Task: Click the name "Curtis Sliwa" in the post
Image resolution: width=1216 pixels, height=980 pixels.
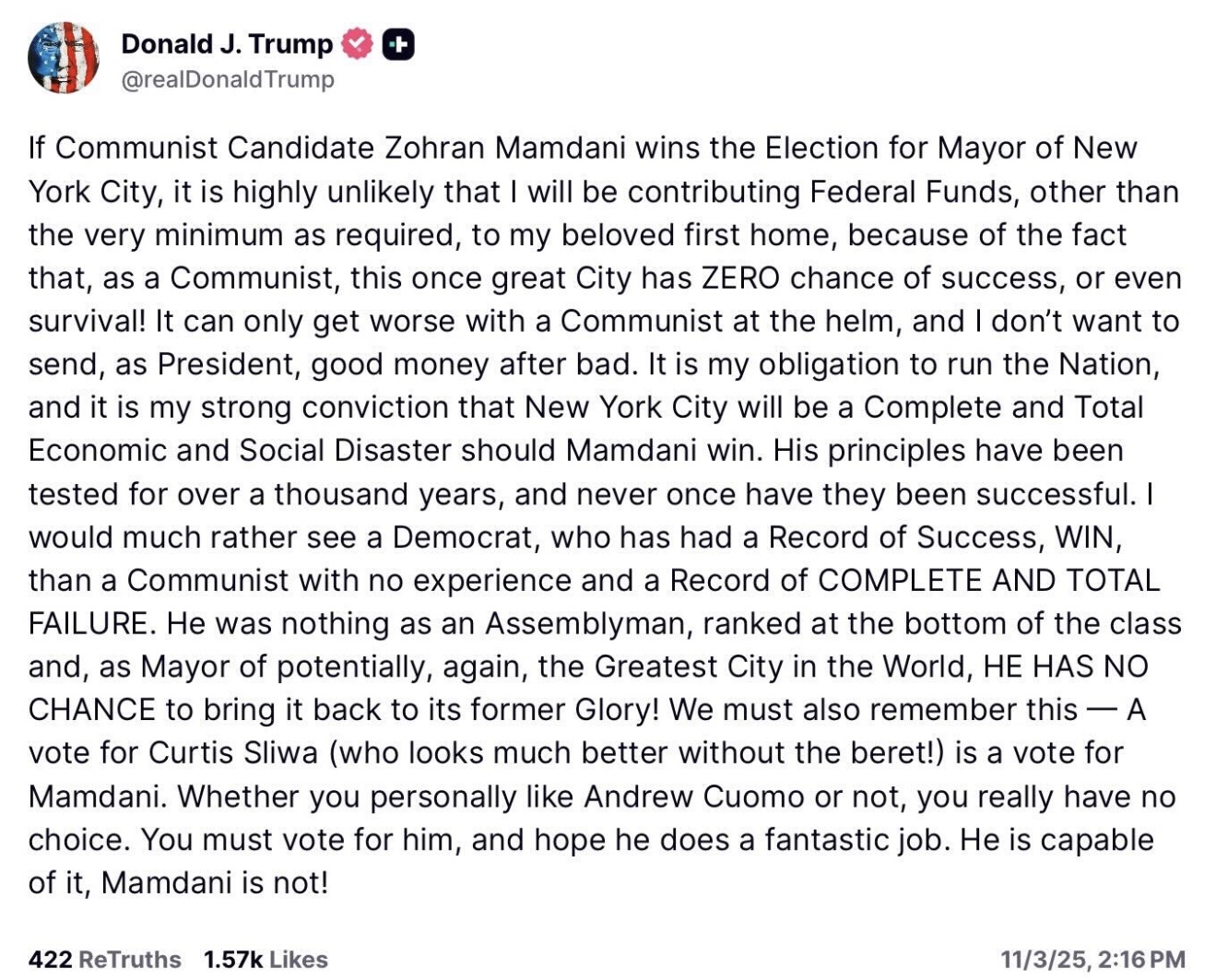Action: coord(233,752)
